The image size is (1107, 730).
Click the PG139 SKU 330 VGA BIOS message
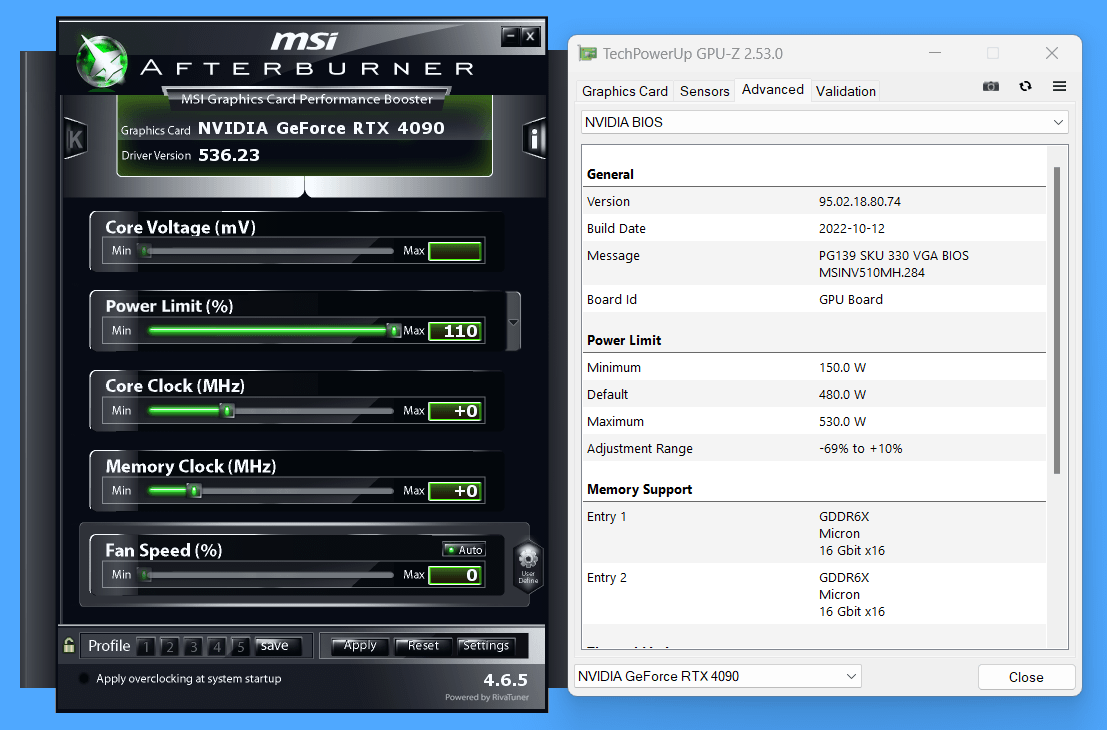point(893,263)
